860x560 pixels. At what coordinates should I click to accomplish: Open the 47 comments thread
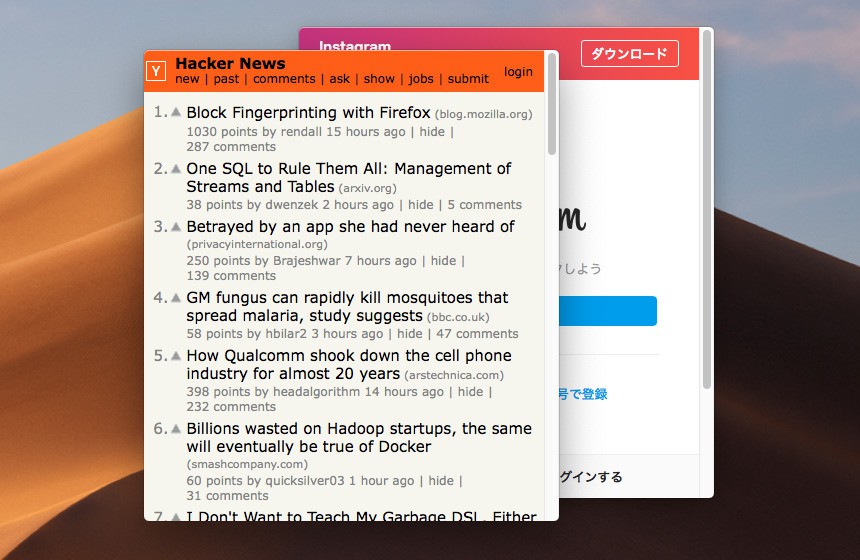tap(477, 333)
